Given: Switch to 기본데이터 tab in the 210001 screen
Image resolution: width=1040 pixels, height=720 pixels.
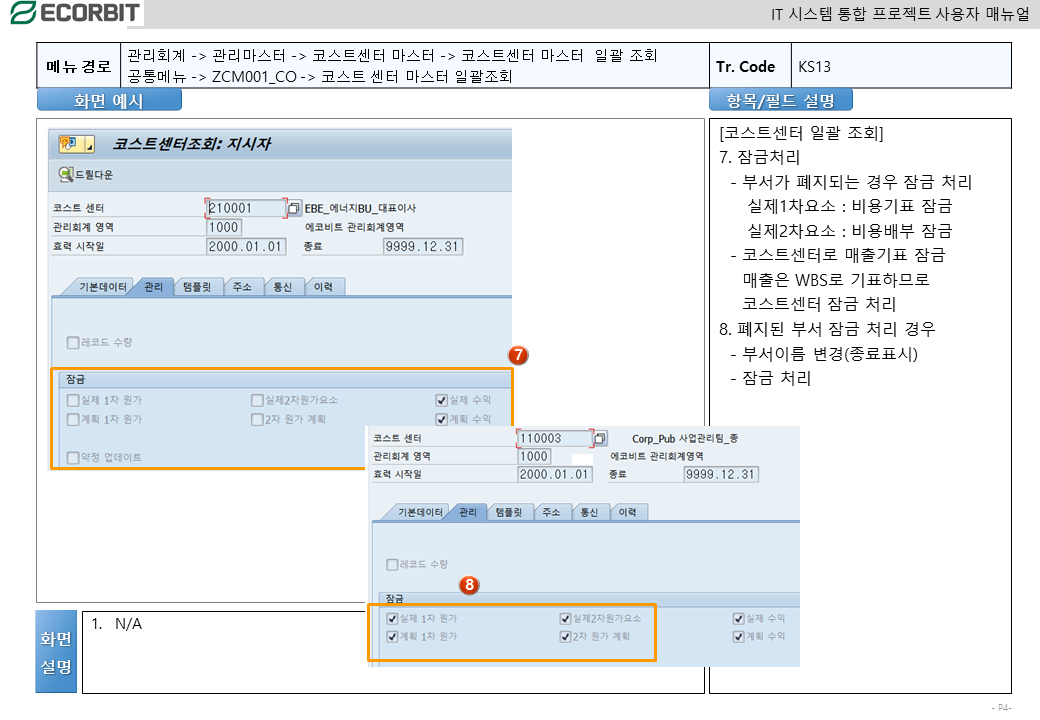Looking at the screenshot, I should pos(102,287).
